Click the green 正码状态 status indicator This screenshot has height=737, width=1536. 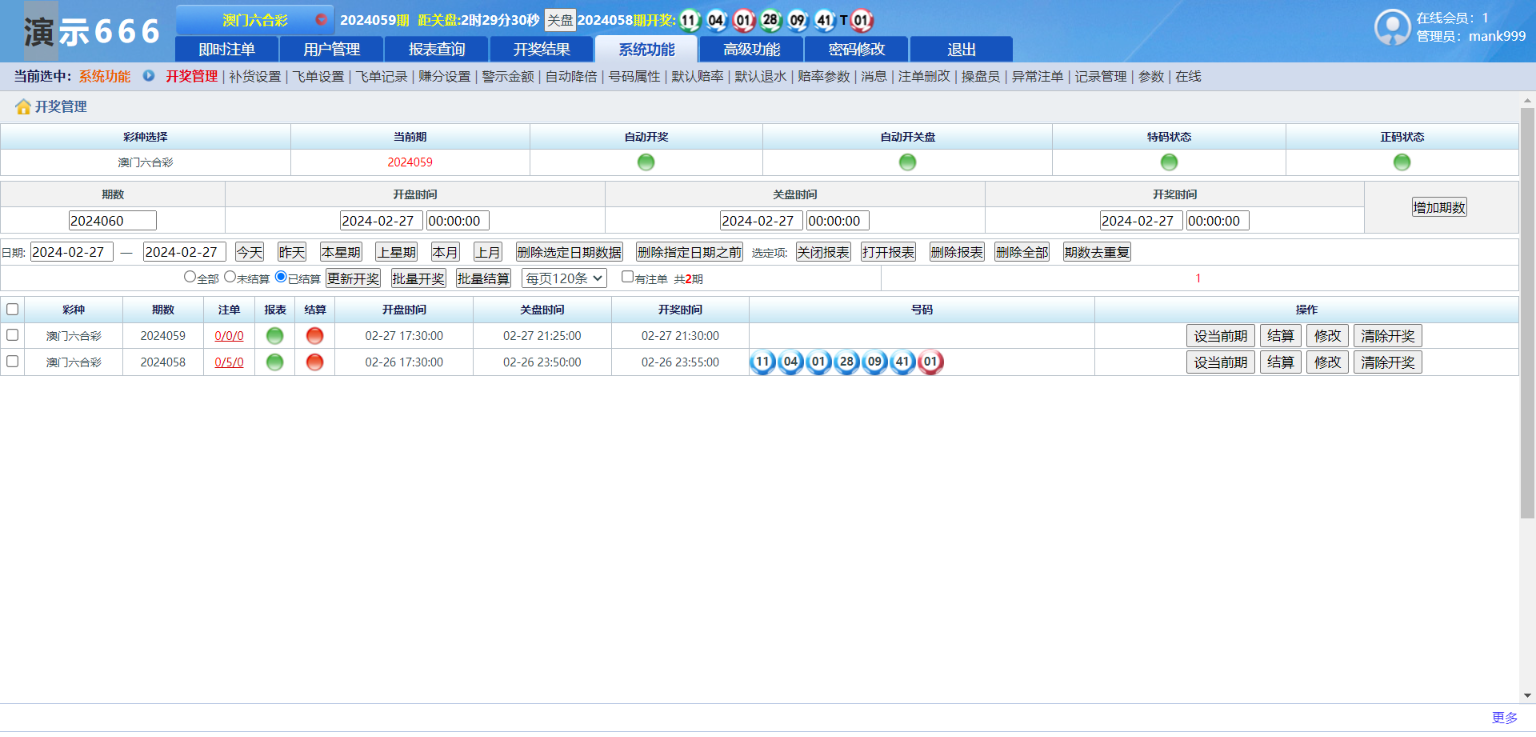(x=1402, y=162)
